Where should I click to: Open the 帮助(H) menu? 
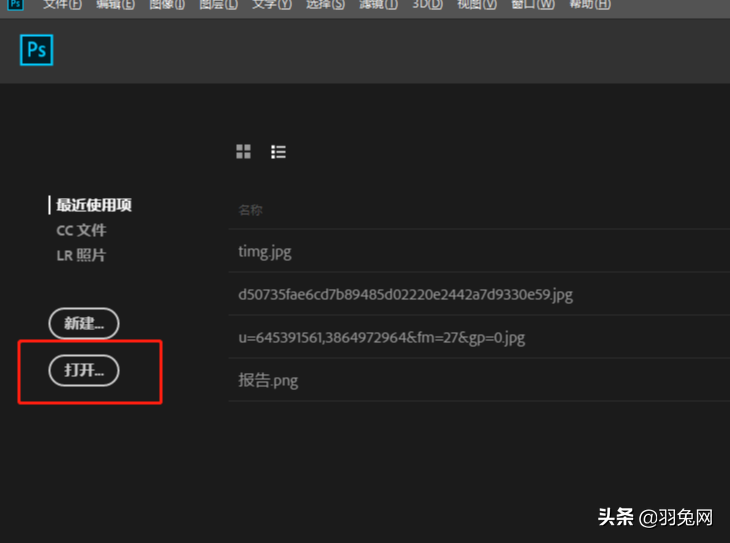590,5
